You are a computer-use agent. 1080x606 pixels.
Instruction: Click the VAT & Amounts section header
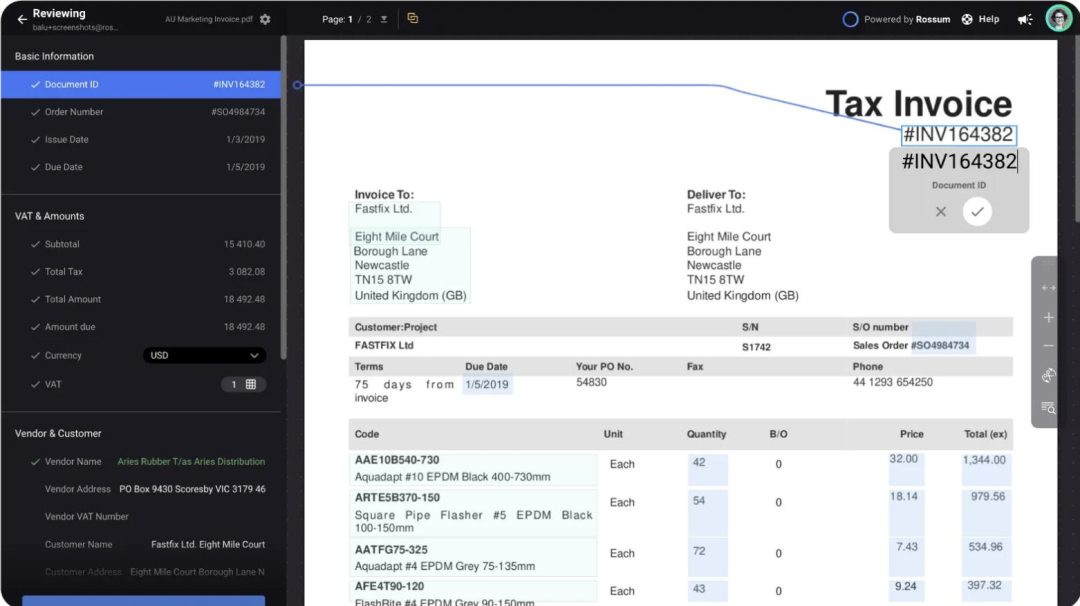[50, 216]
